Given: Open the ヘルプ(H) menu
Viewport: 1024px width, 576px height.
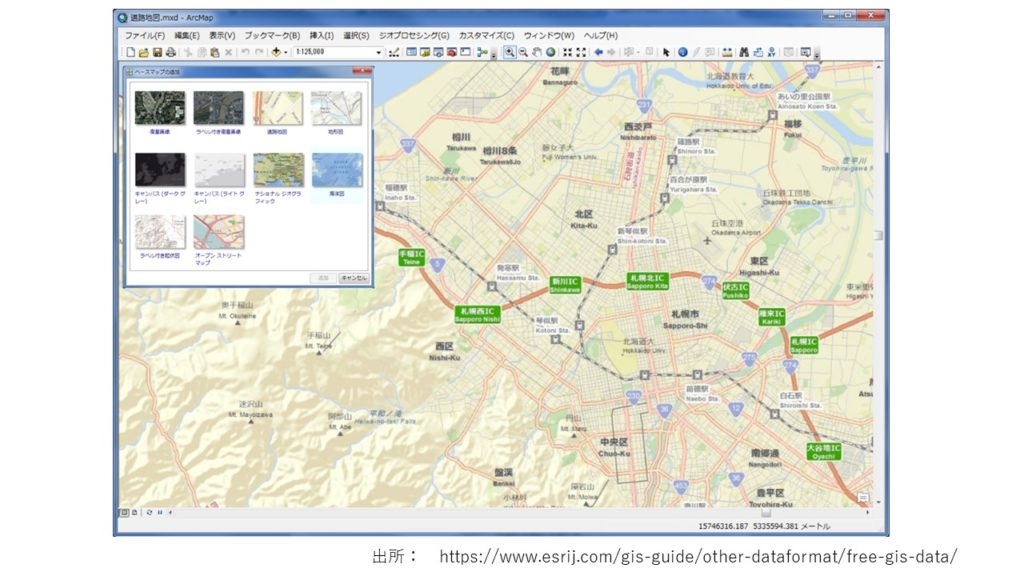Looking at the screenshot, I should pyautogui.click(x=600, y=35).
